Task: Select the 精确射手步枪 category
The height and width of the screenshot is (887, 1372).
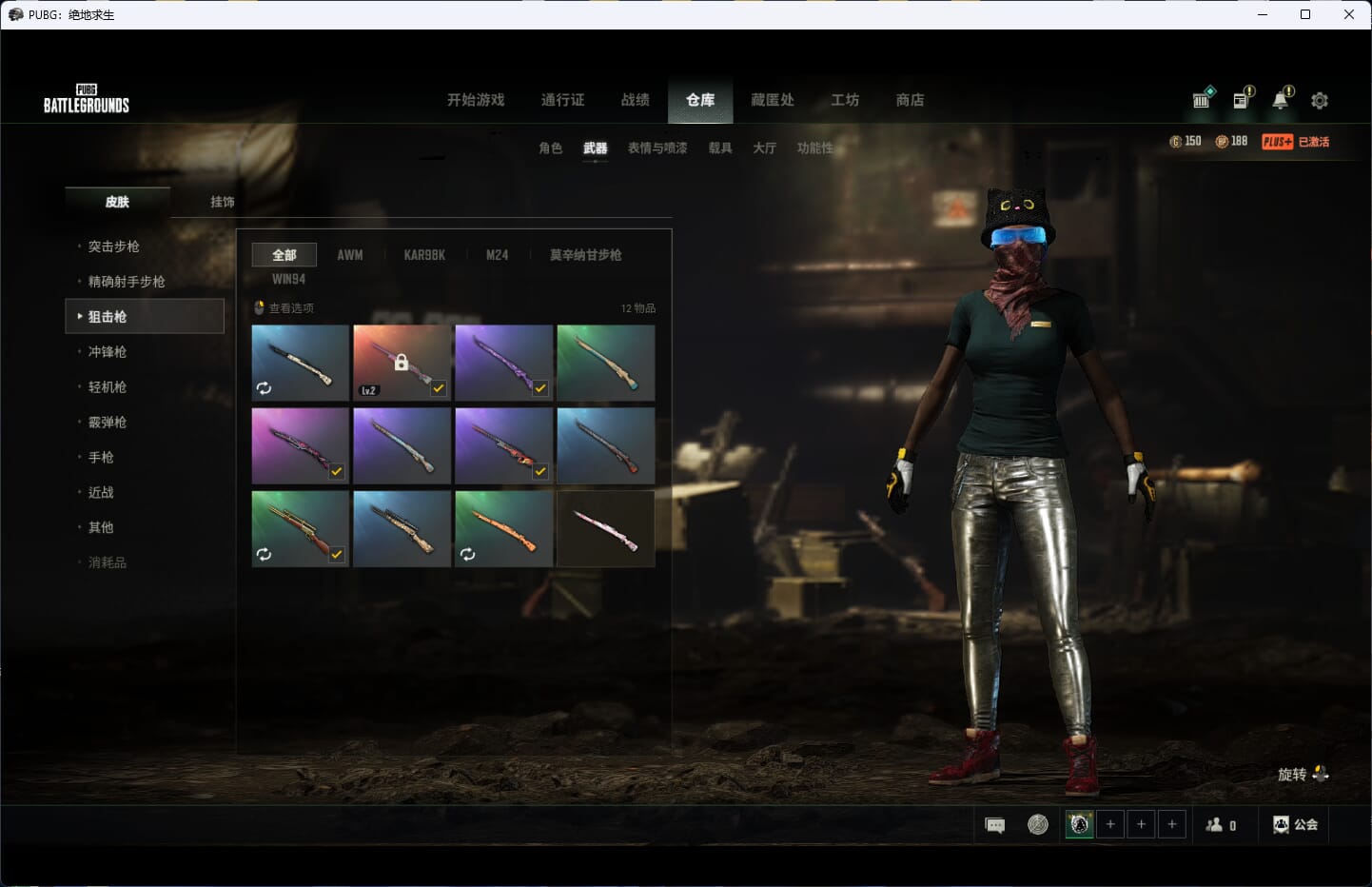Action: 126,282
